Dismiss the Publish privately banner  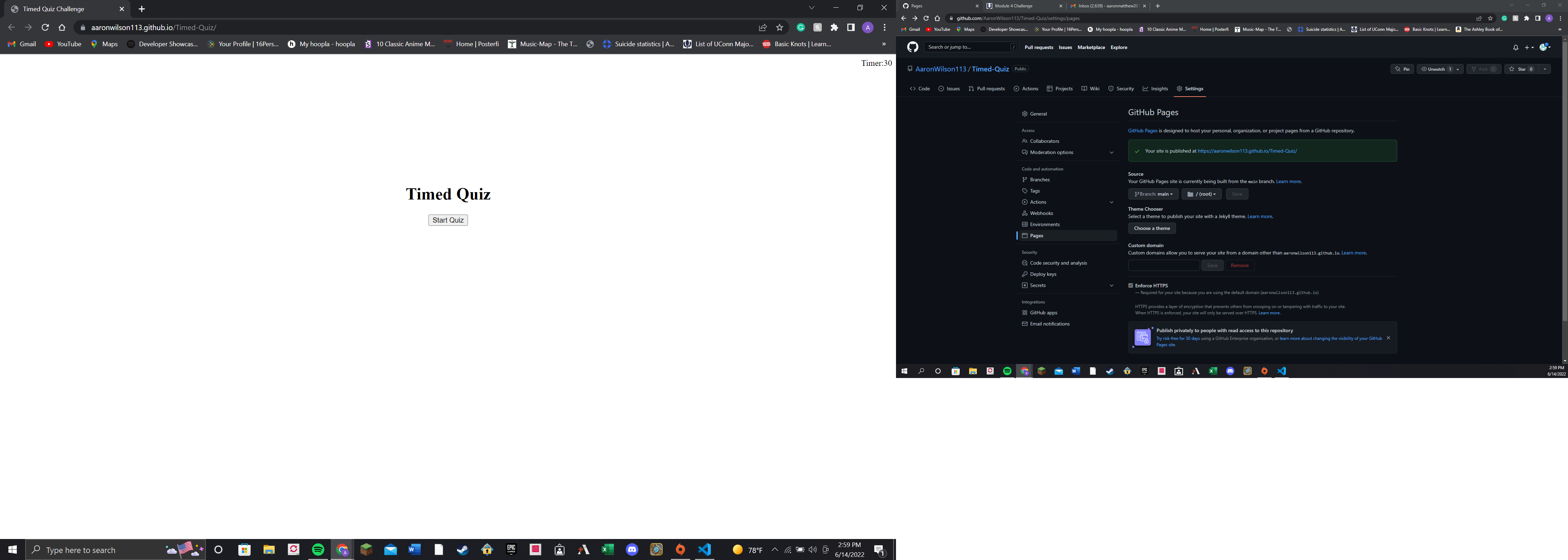tap(1388, 338)
